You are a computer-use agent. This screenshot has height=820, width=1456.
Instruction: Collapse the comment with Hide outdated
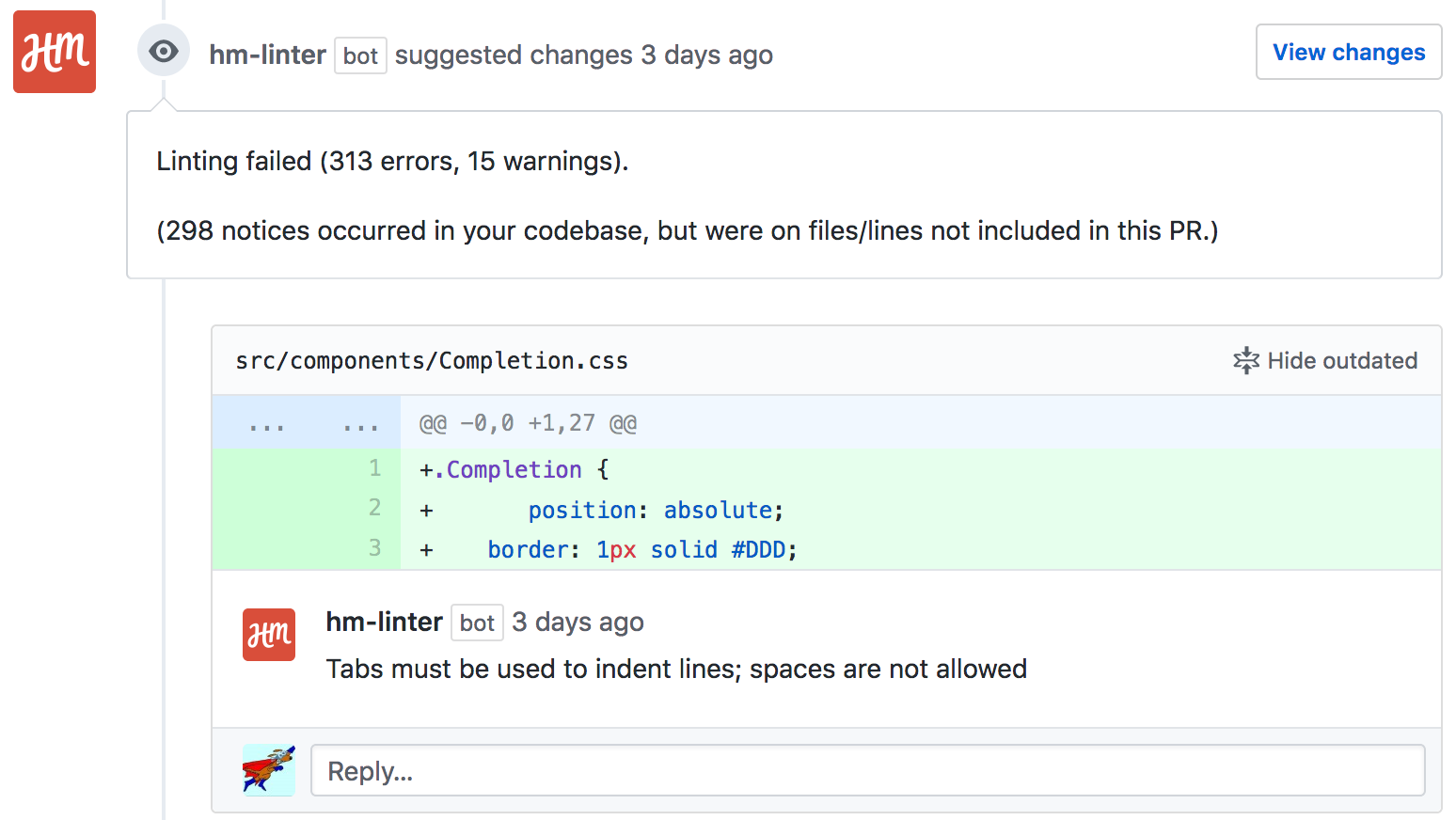tap(1341, 360)
